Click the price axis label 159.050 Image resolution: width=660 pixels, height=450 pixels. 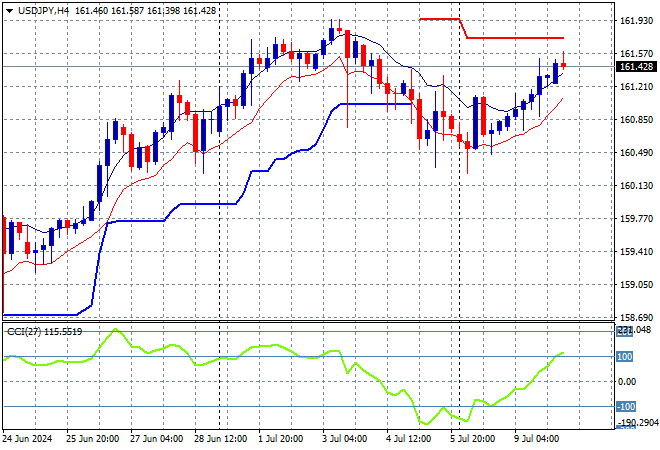pyautogui.click(x=636, y=285)
